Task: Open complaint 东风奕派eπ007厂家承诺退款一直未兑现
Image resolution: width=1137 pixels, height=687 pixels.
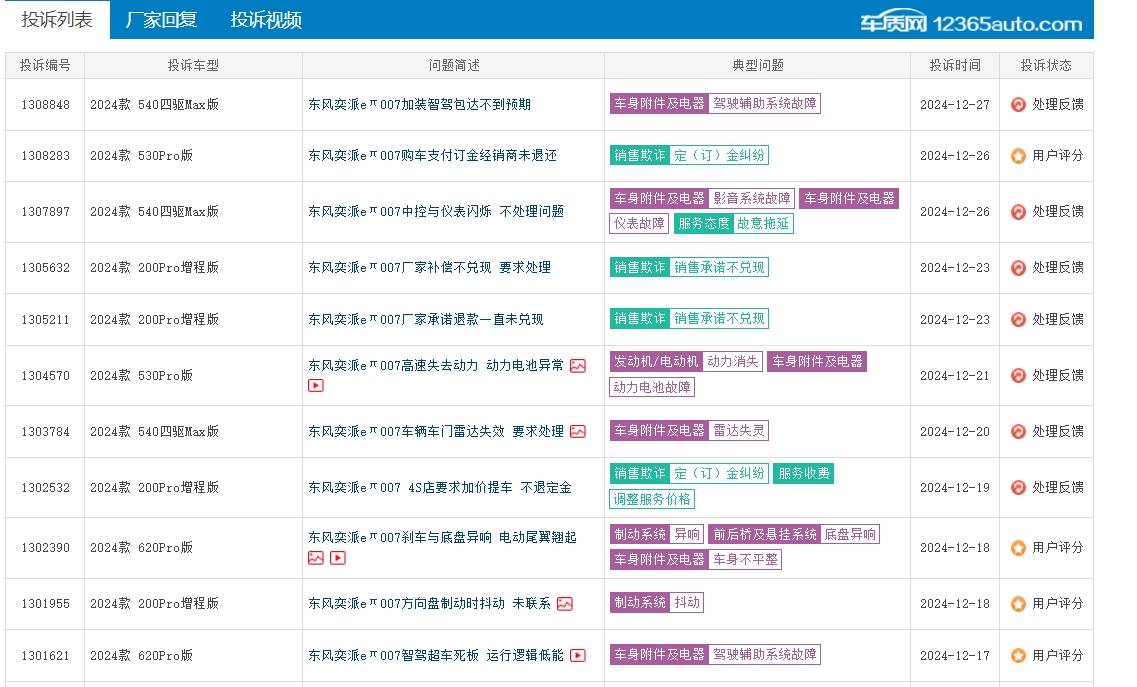Action: (426, 319)
